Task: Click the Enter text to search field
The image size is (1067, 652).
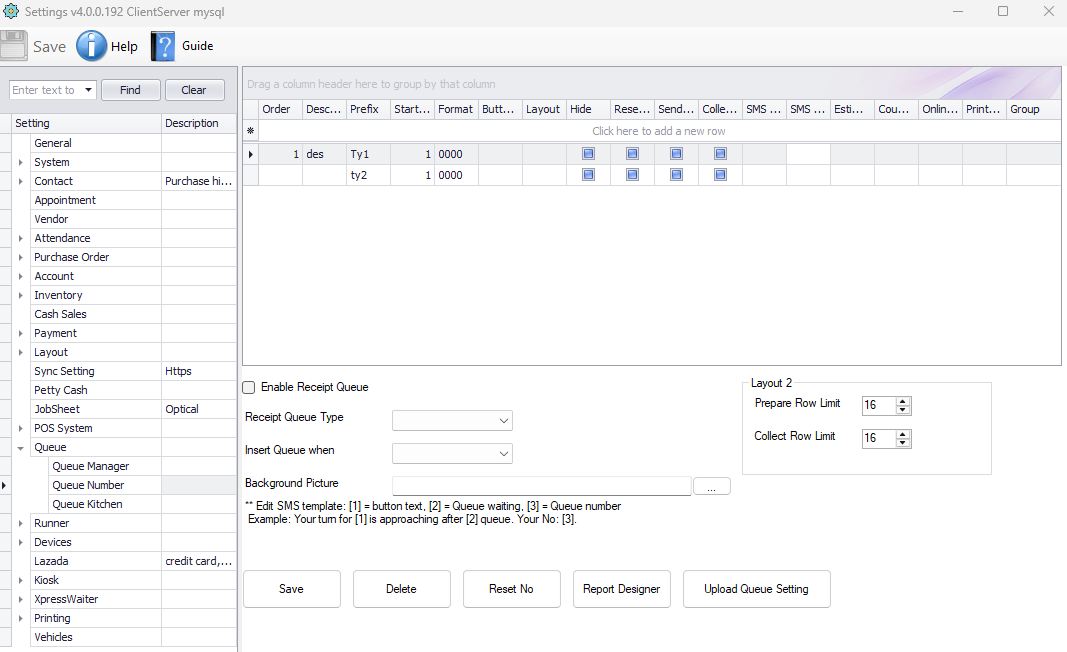Action: [46, 90]
